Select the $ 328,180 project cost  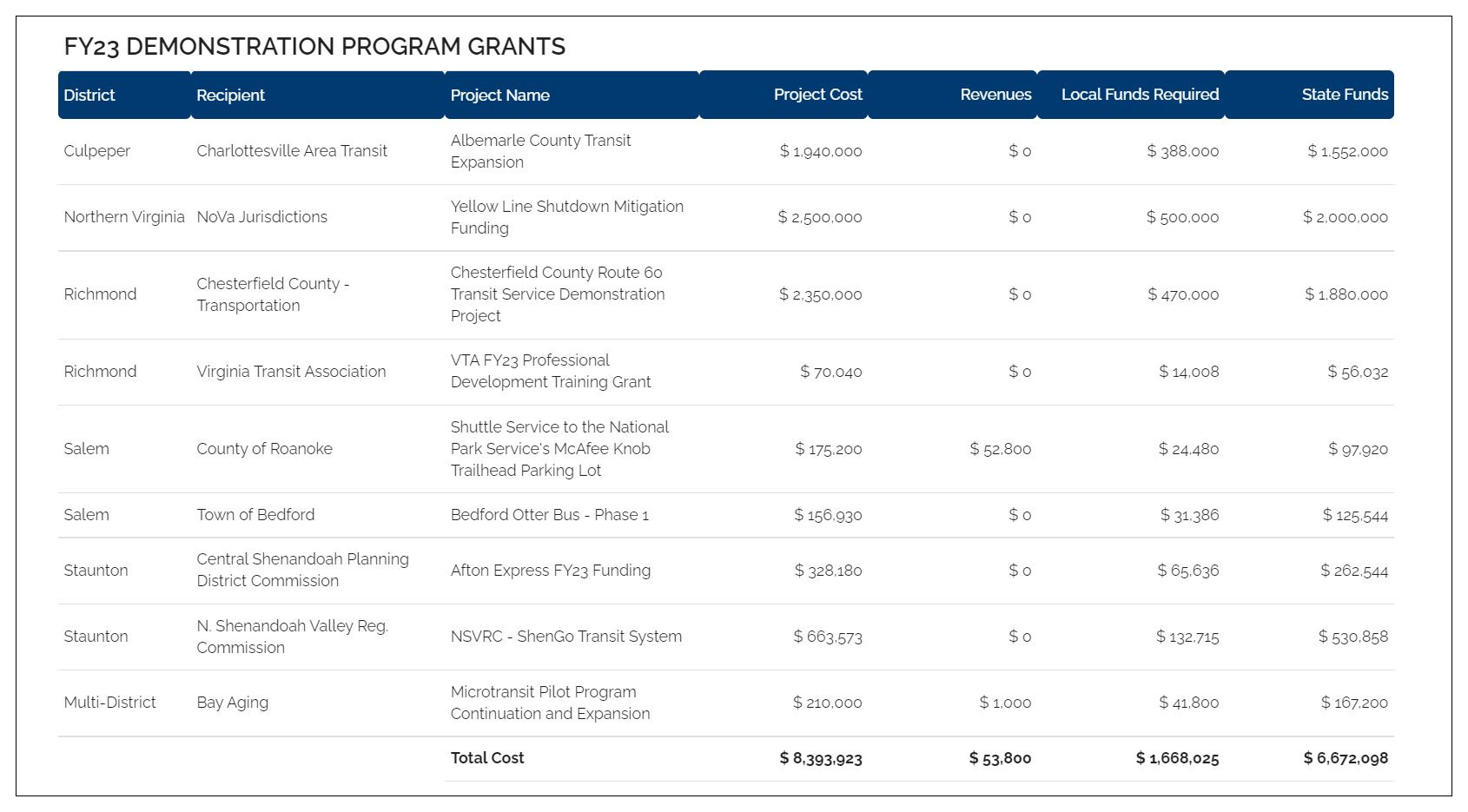[829, 571]
